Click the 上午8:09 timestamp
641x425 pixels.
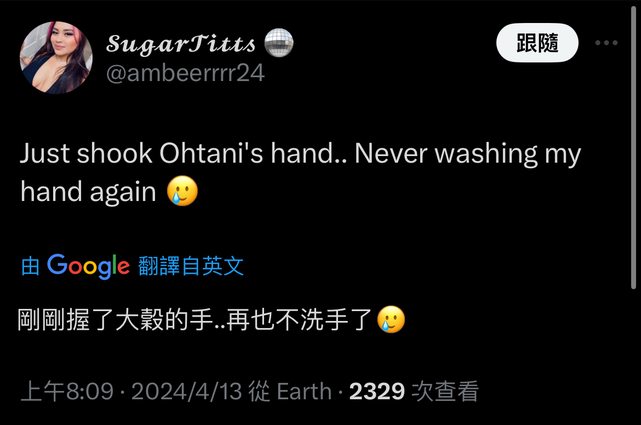coord(67,391)
